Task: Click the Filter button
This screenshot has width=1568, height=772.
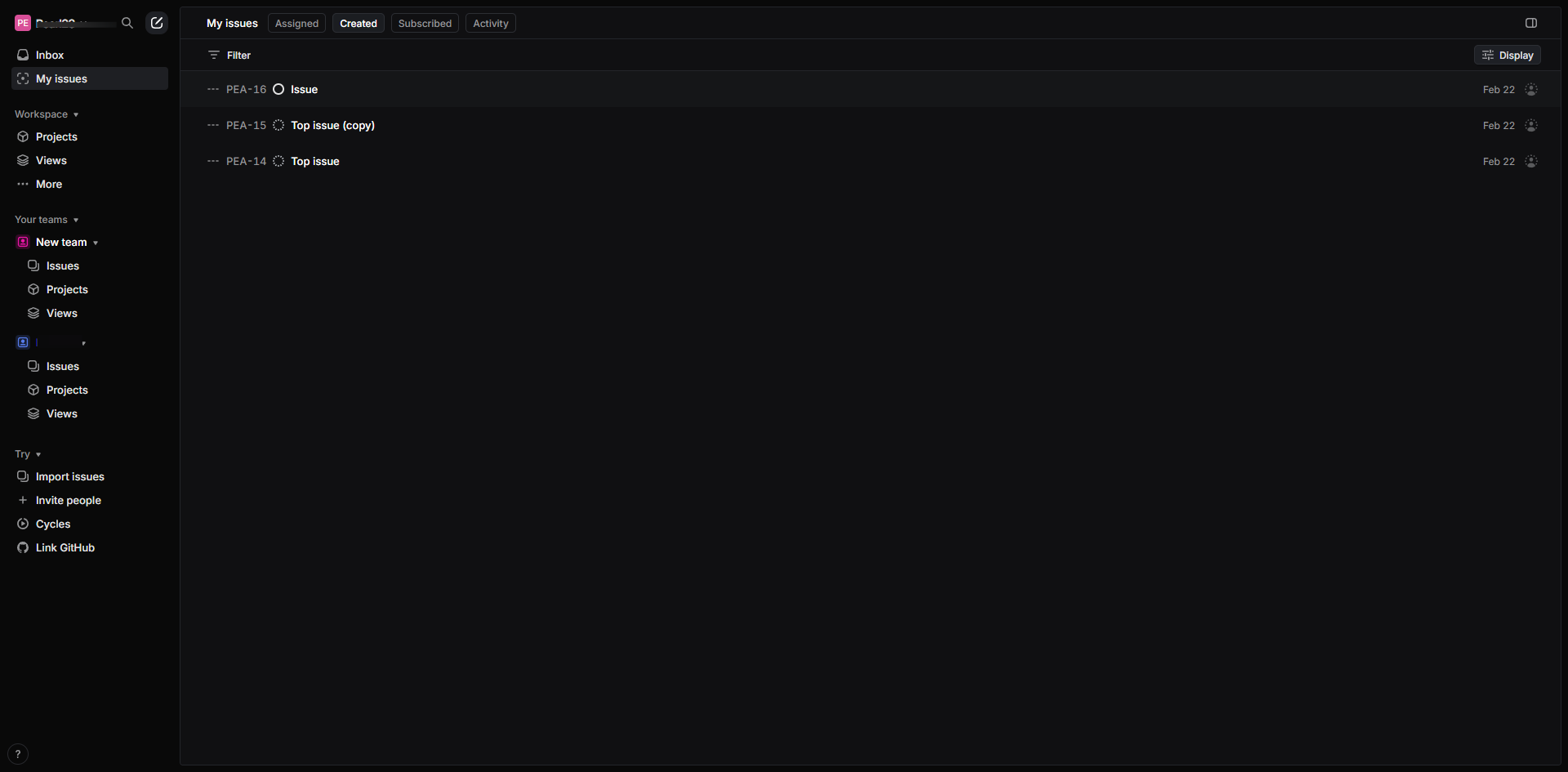Action: pyautogui.click(x=229, y=56)
